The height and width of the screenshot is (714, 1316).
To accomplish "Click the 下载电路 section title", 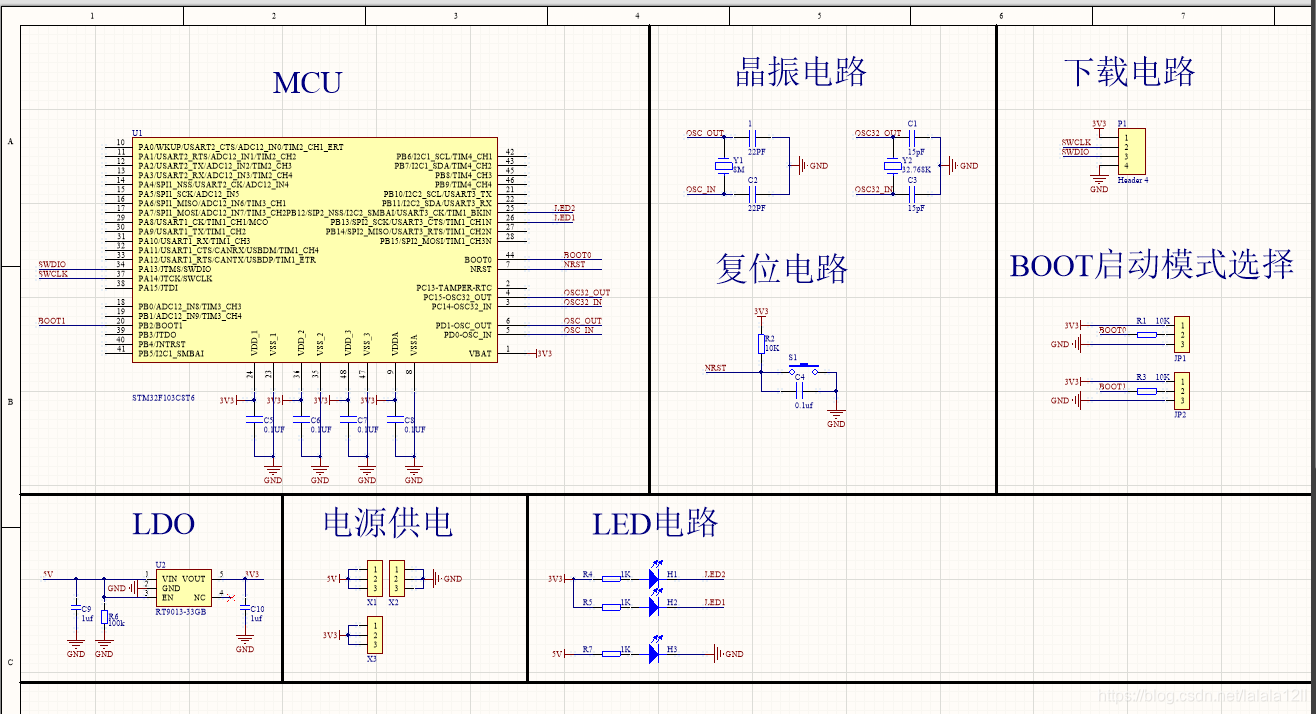I will [x=1129, y=72].
